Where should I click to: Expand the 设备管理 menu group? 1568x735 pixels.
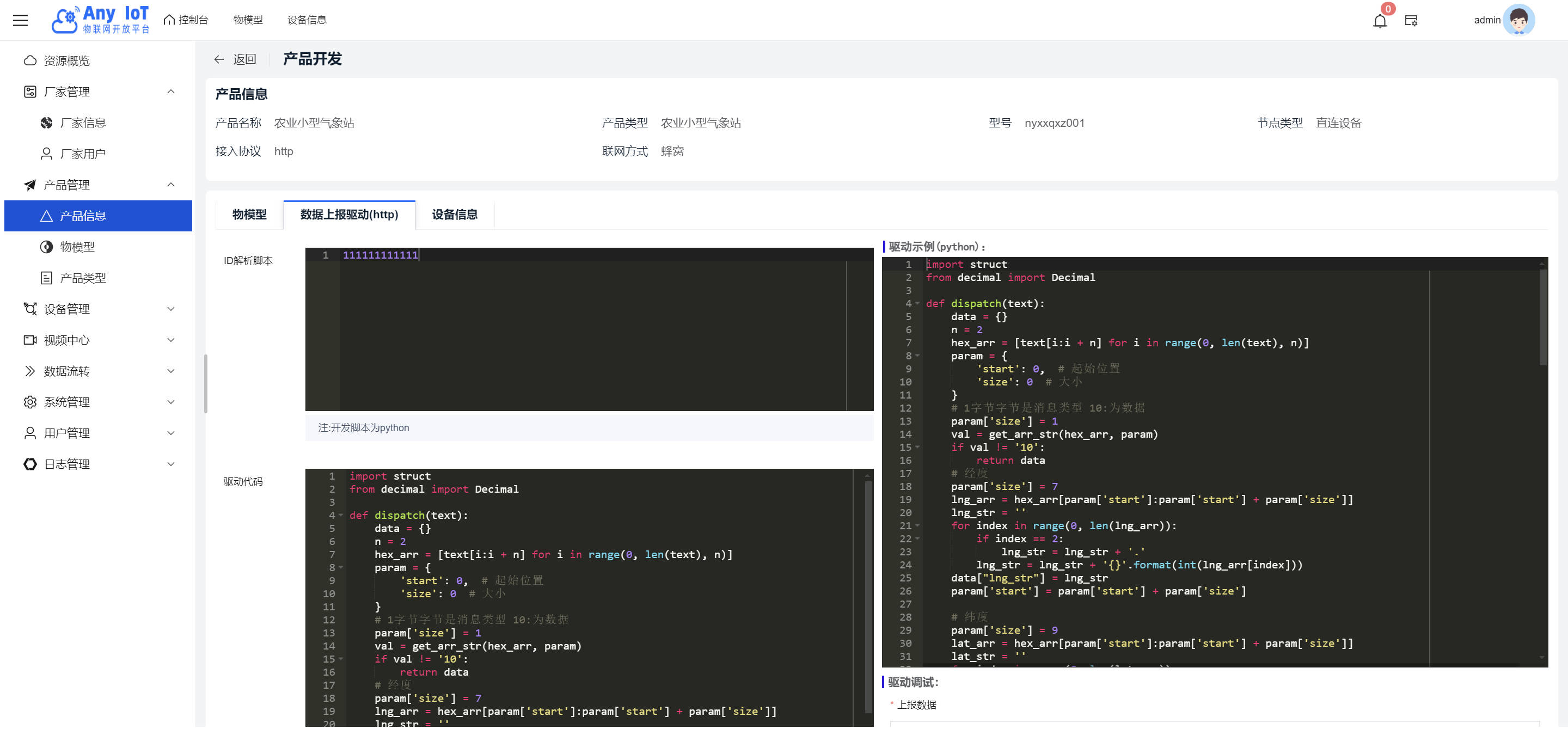coord(171,309)
